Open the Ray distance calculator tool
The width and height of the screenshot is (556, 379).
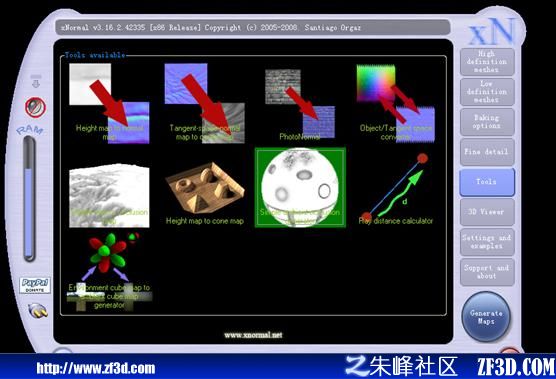click(x=396, y=189)
